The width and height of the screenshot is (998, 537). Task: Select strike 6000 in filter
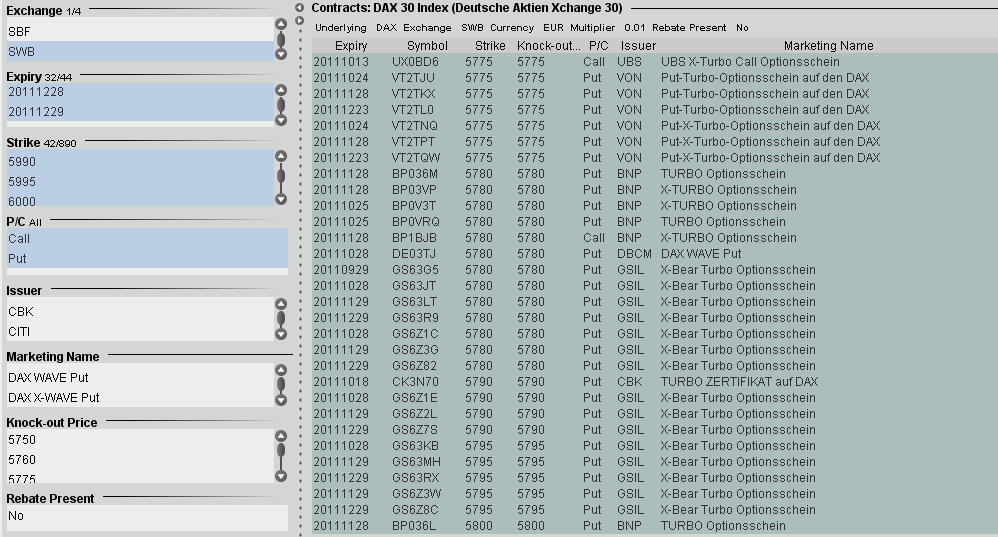click(140, 199)
